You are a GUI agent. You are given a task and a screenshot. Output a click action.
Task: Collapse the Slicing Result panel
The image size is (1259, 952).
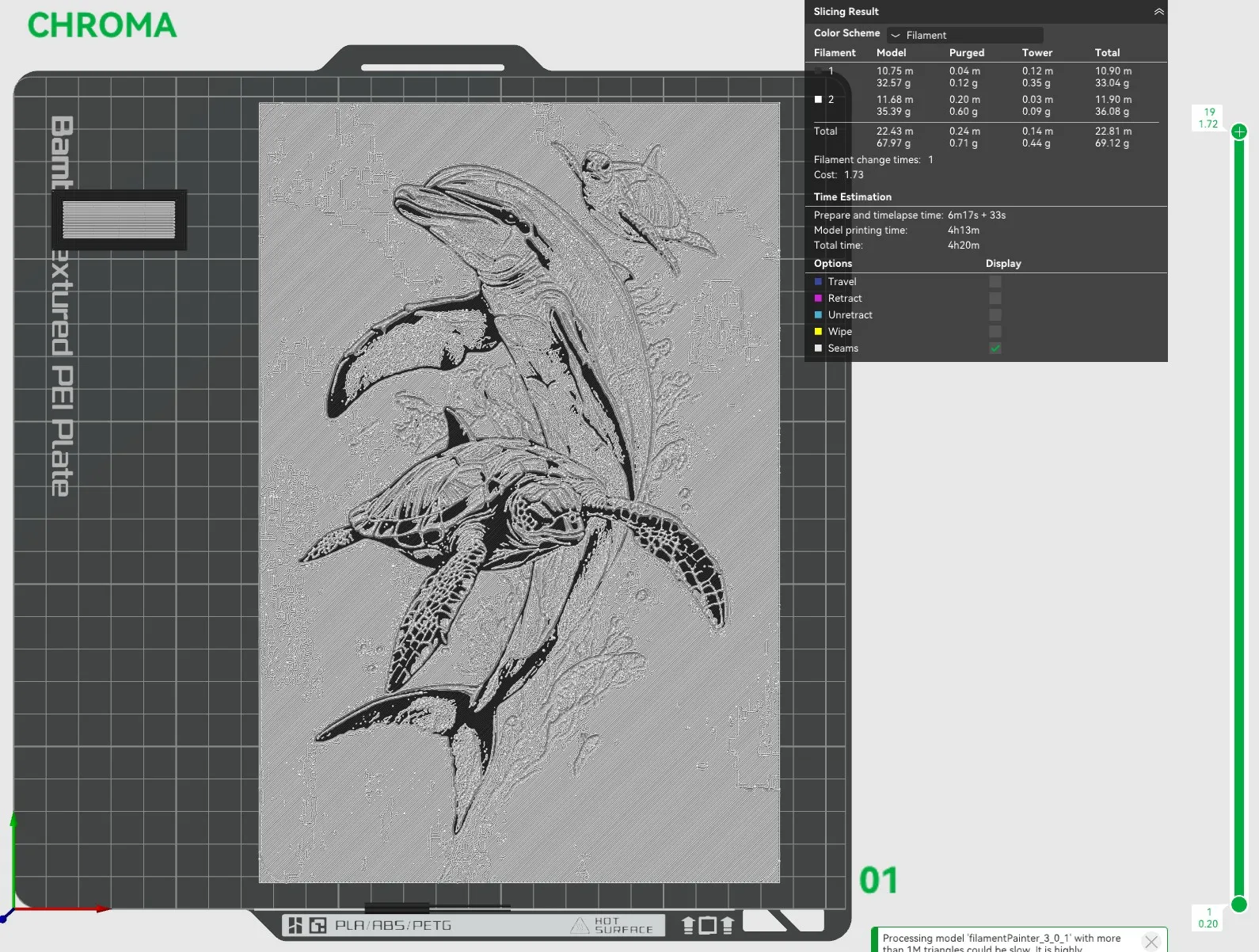point(1158,12)
